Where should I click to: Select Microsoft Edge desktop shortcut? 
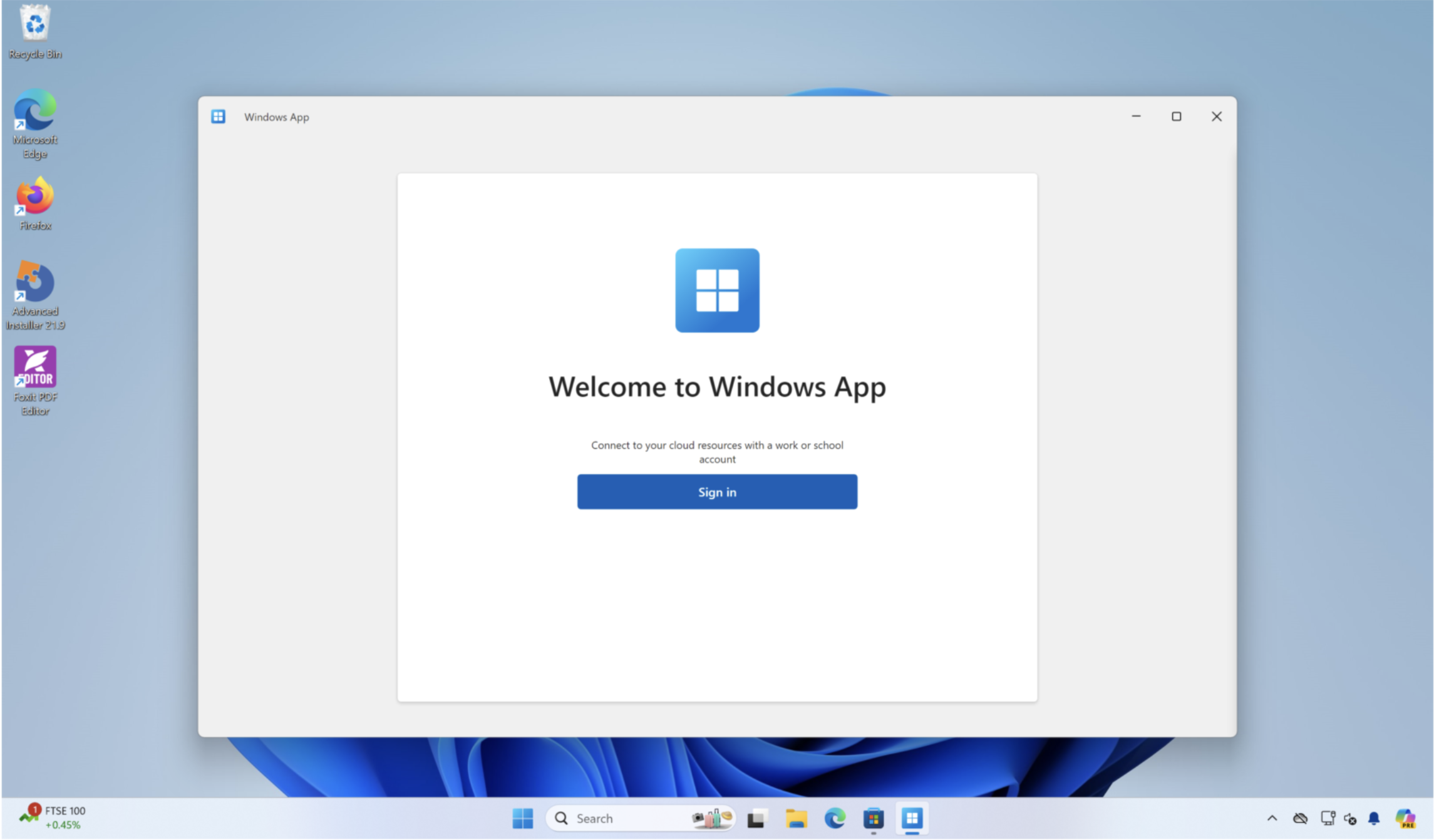tap(35, 123)
